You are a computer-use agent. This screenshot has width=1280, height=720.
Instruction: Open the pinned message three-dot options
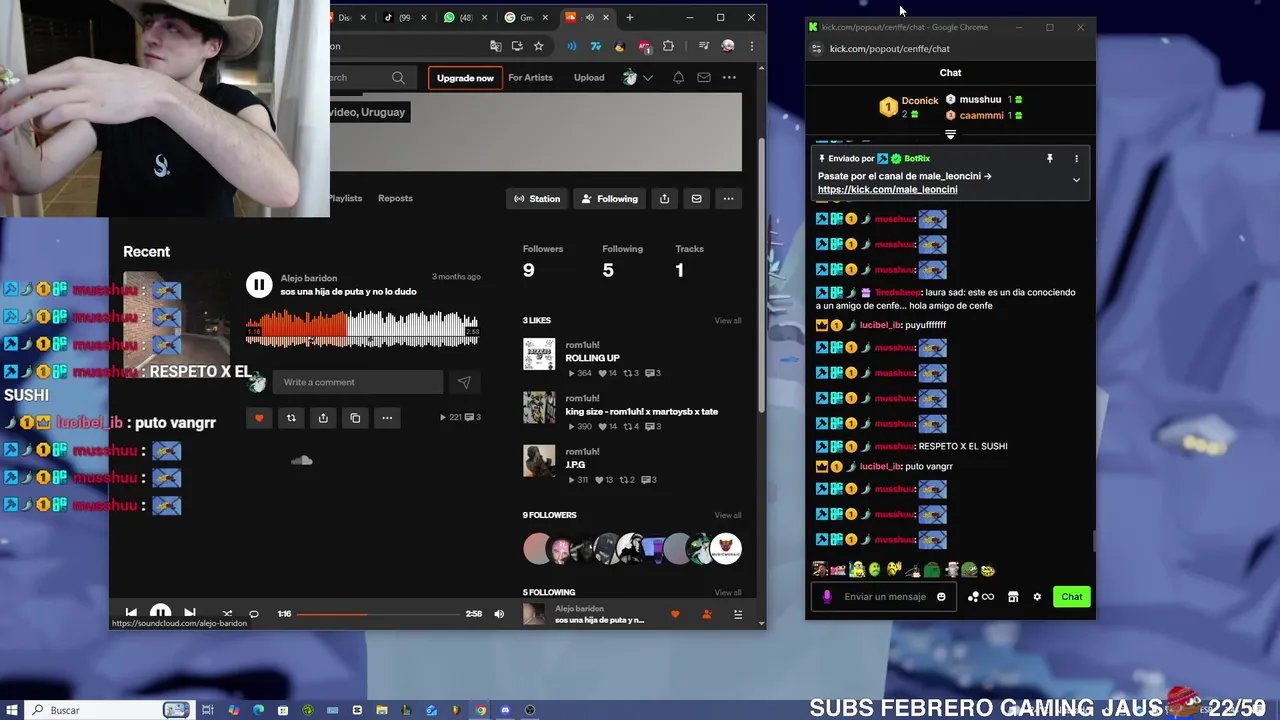[1076, 159]
